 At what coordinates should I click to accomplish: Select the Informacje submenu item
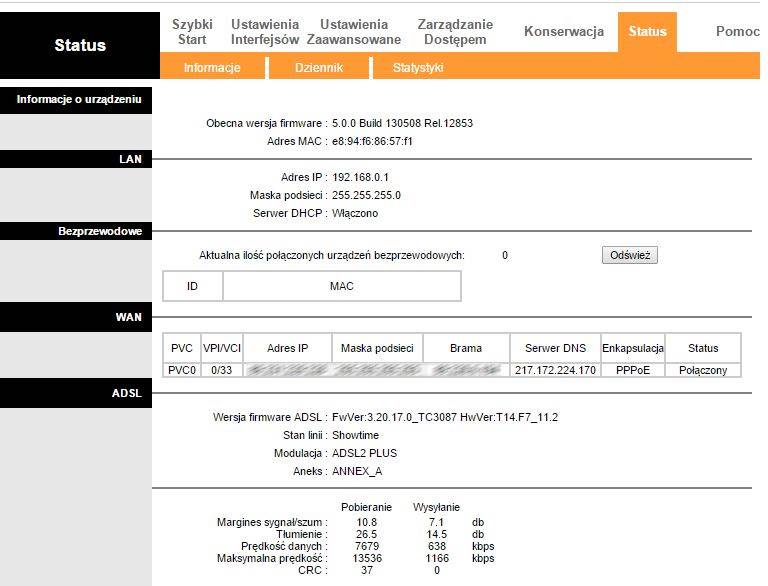click(212, 68)
